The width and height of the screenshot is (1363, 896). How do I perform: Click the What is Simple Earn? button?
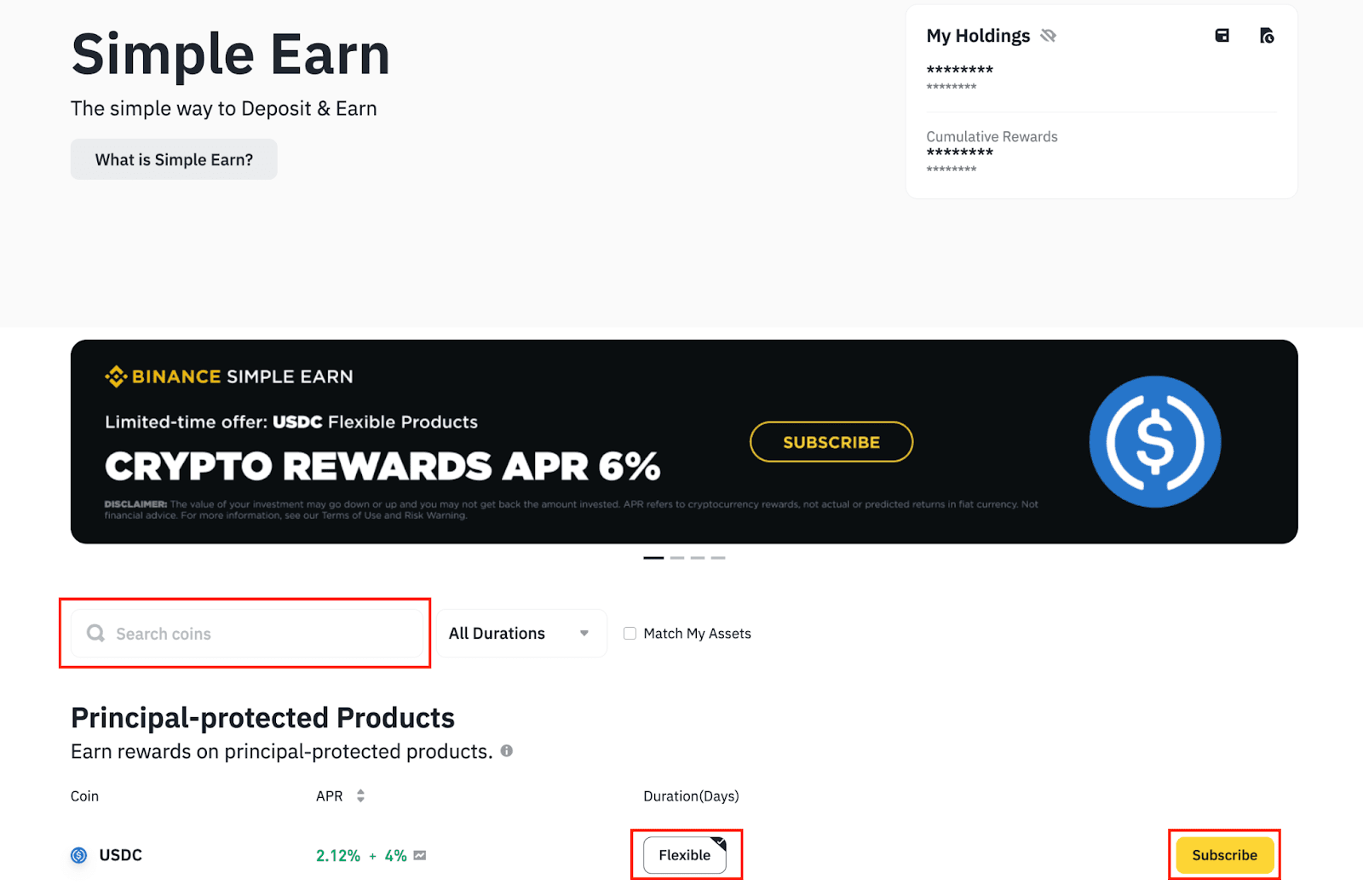coord(174,160)
